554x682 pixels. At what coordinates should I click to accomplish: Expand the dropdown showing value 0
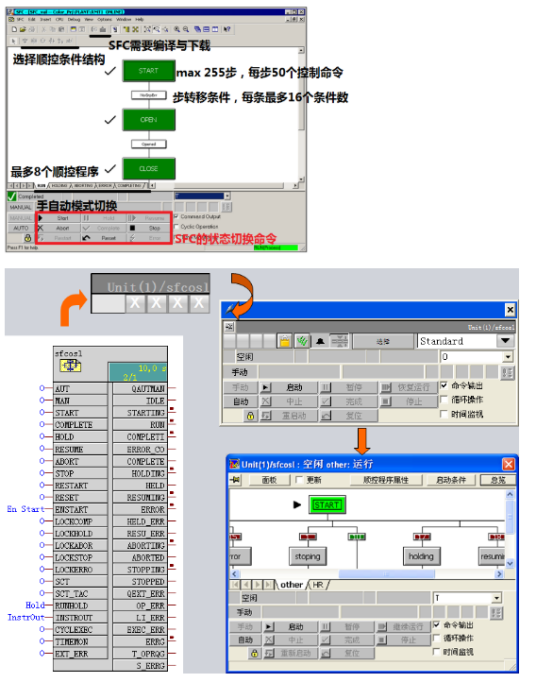coord(507,357)
